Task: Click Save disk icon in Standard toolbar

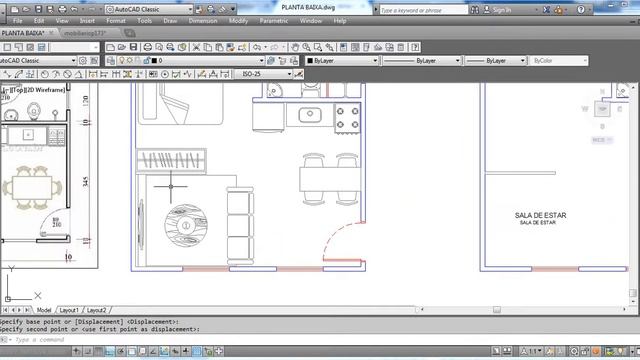Action: click(133, 47)
